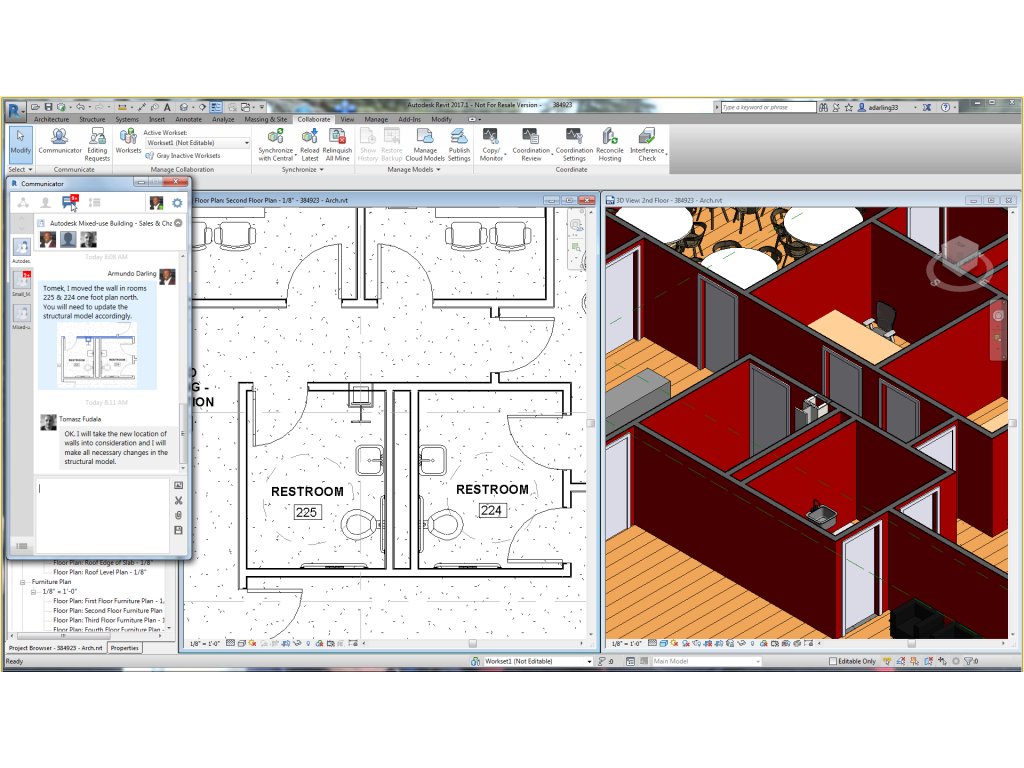This screenshot has width=1024, height=768.
Task: Click the paperclip attach icon in Communicator
Action: click(x=178, y=515)
